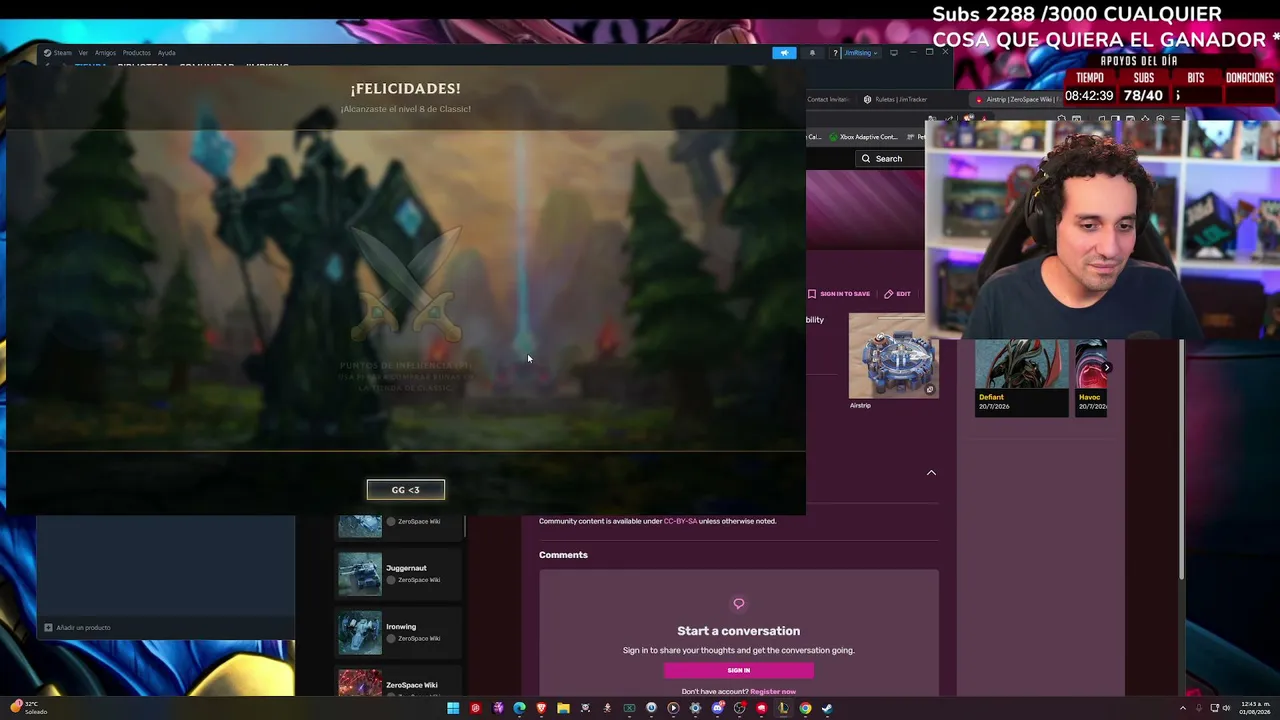Screen dimensions: 1280x720
Task: Collapse the section with up chevron
Action: coord(931,473)
